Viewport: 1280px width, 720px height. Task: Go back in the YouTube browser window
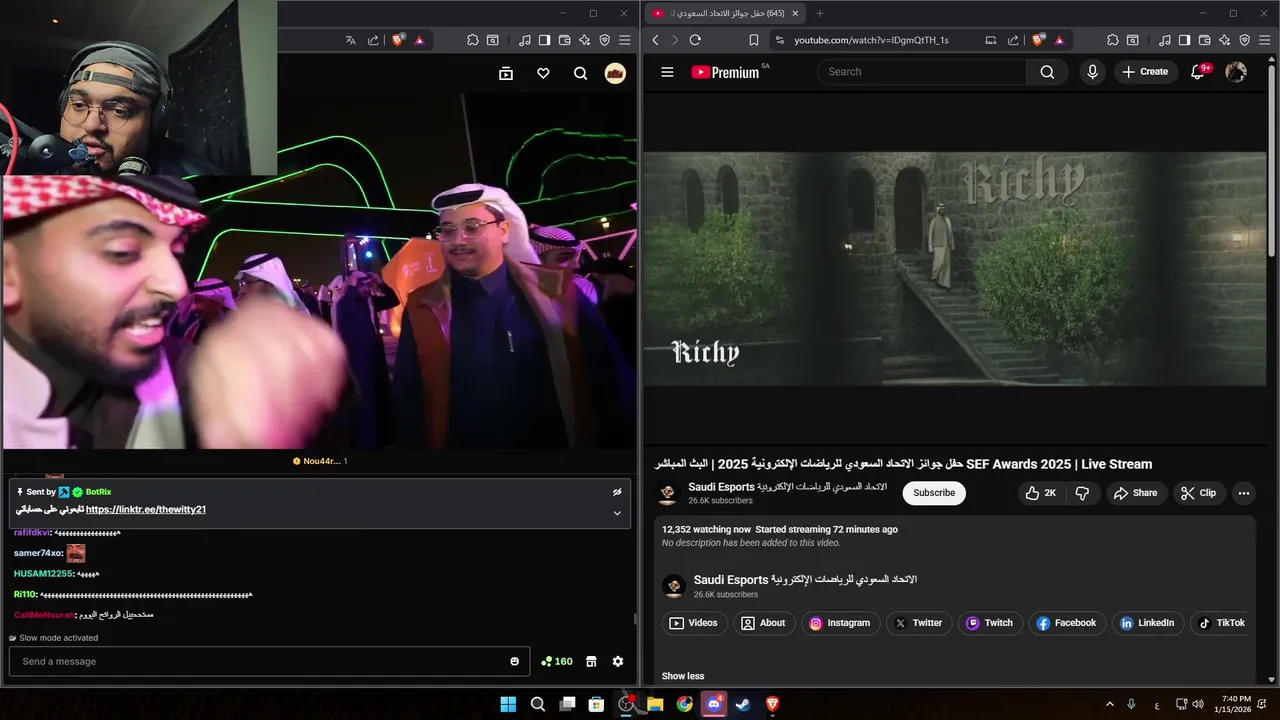[656, 40]
